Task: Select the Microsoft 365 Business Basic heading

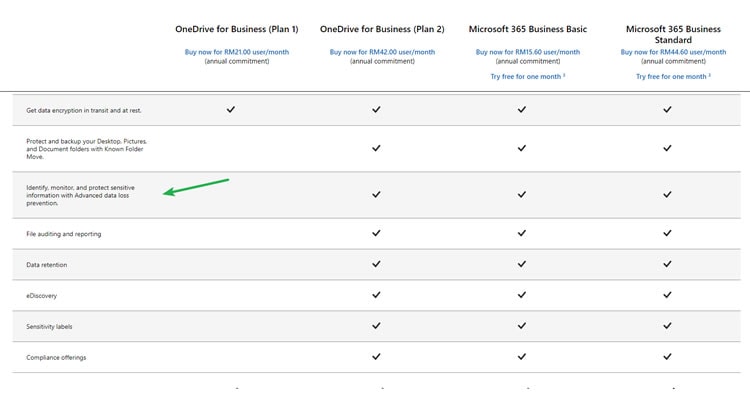Action: click(528, 29)
